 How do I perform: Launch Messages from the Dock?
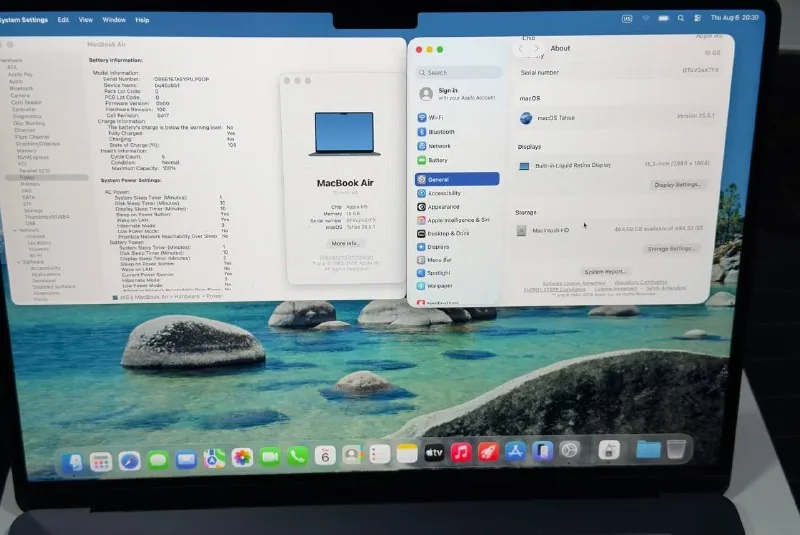pyautogui.click(x=158, y=460)
